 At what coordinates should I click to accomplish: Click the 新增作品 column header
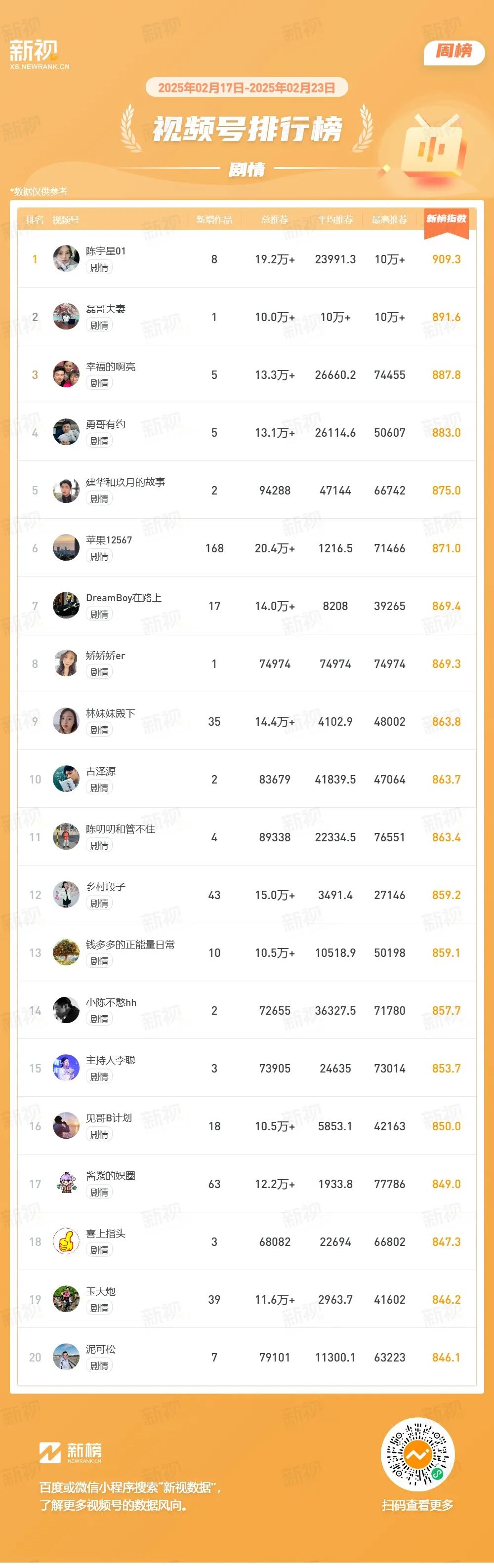click(214, 220)
